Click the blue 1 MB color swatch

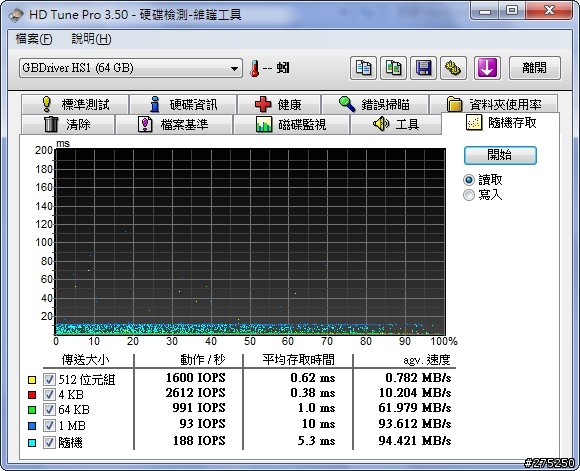click(32, 426)
